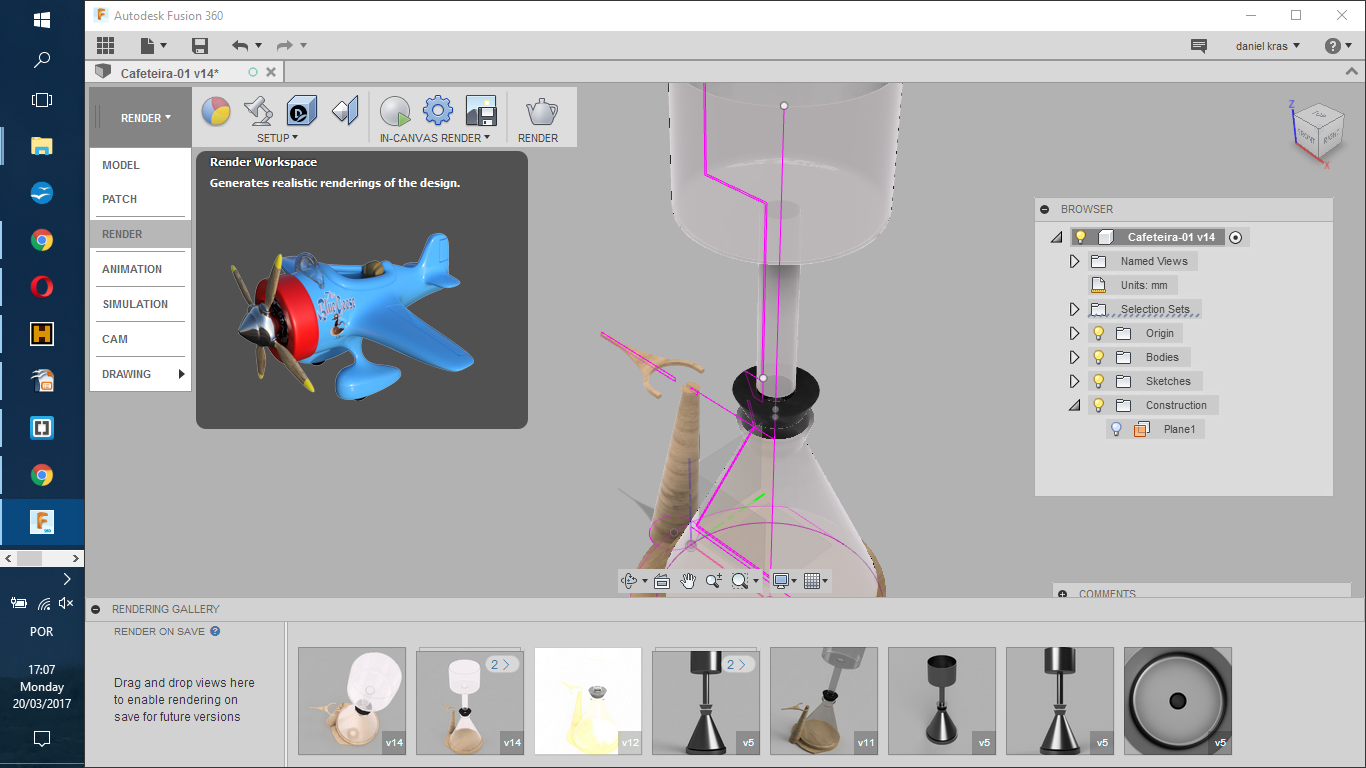This screenshot has width=1366, height=768.
Task: Open the DRAWING workspace submenu
Action: click(x=140, y=374)
